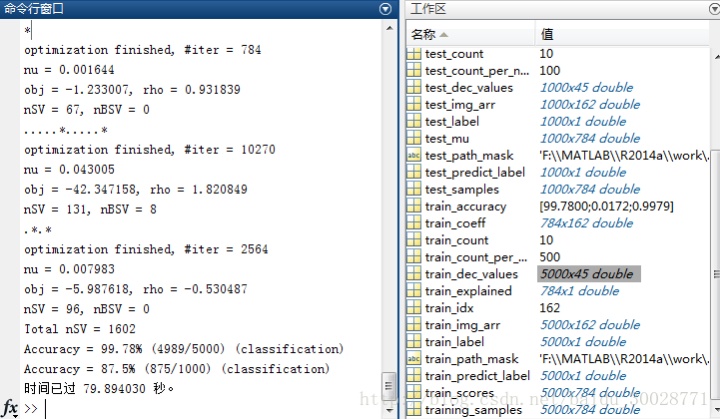This screenshot has width=720, height=419.
Task: Click the train_coeff variable icon
Action: [413, 224]
